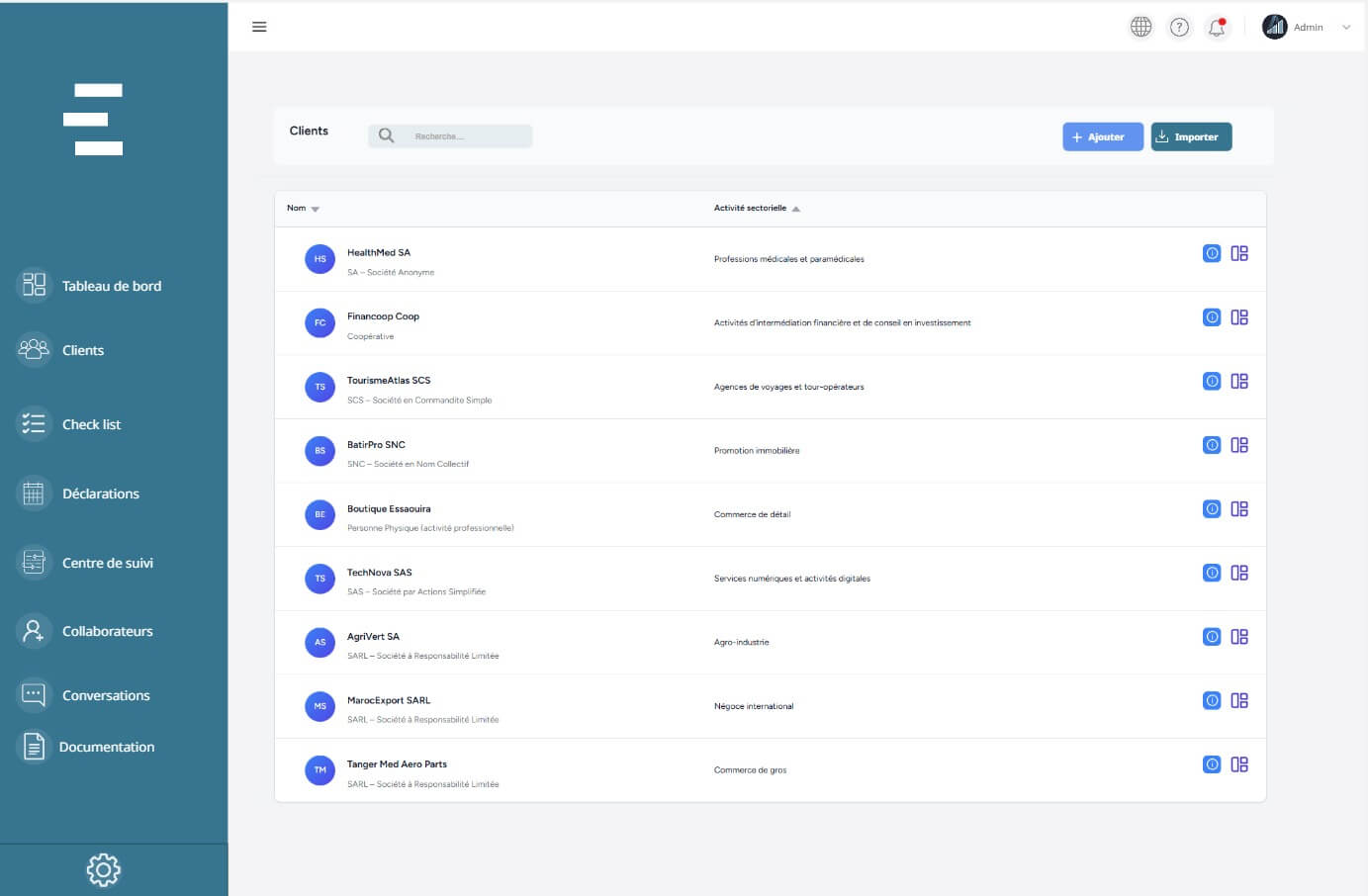Open dashboard icon for TechNova SAS row
The width and height of the screenshot is (1368, 896).
point(1239,573)
